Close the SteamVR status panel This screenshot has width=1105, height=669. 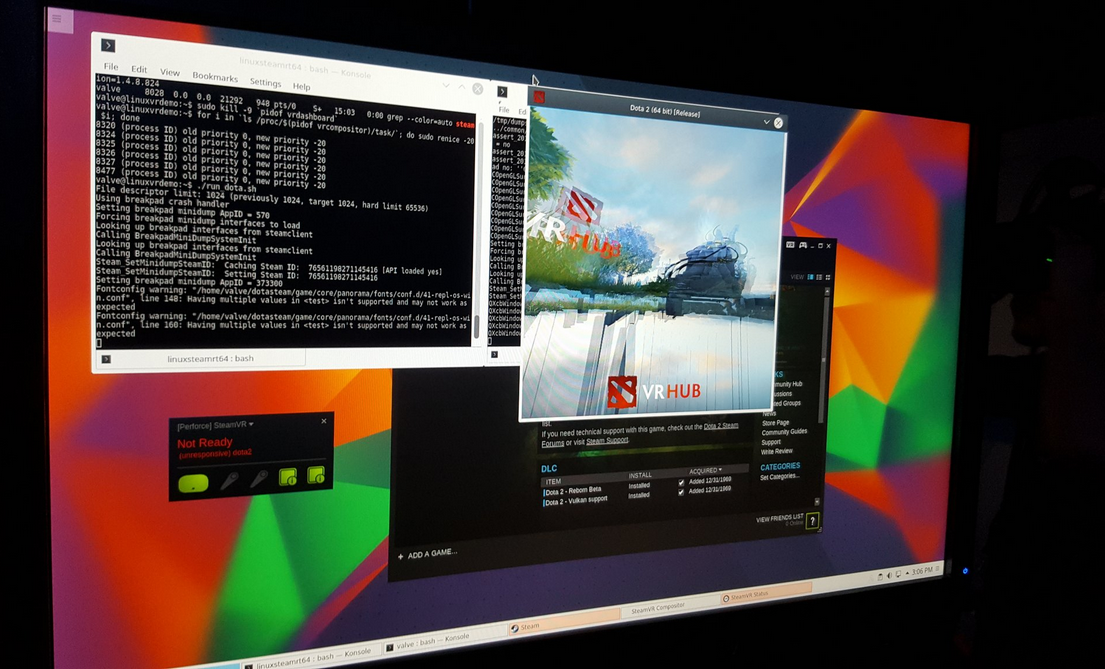pyautogui.click(x=323, y=421)
